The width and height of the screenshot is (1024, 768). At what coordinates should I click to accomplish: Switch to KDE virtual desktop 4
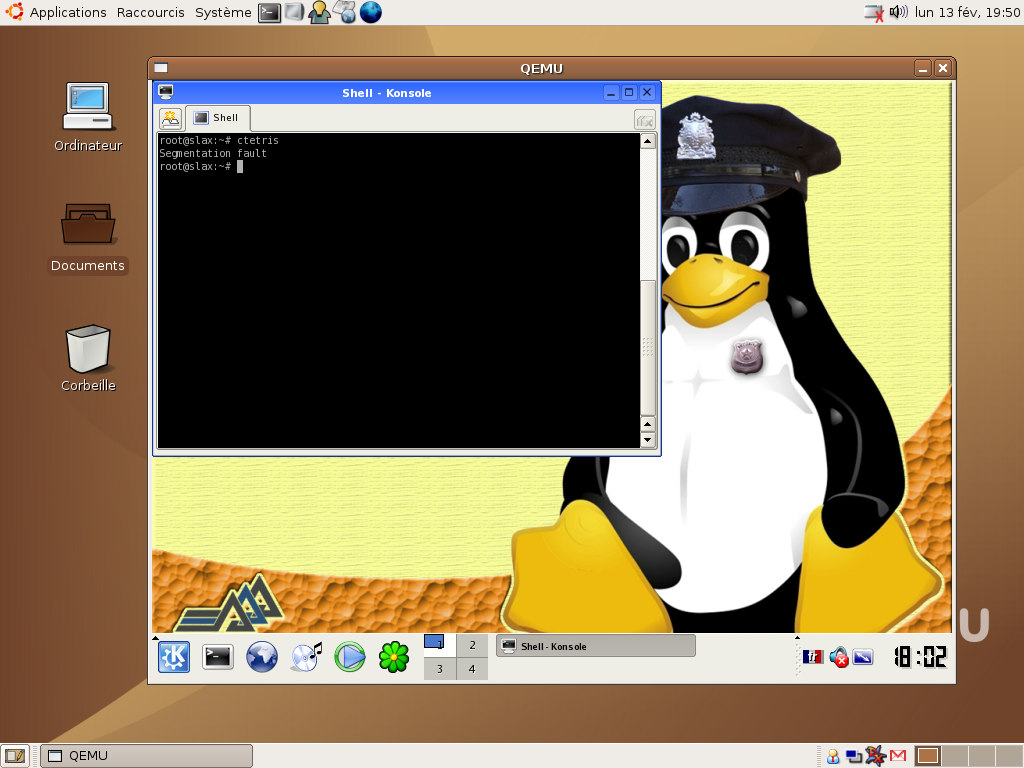(x=472, y=669)
